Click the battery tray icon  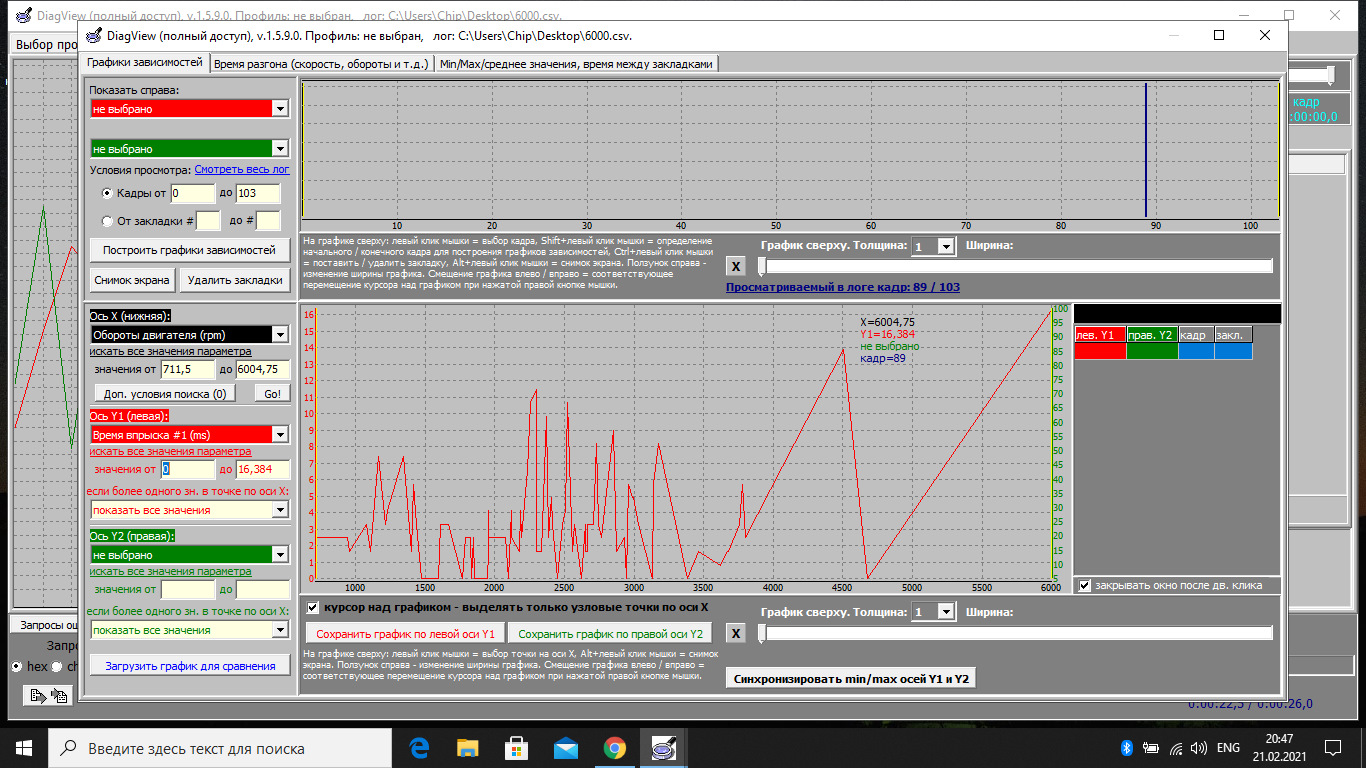1151,748
